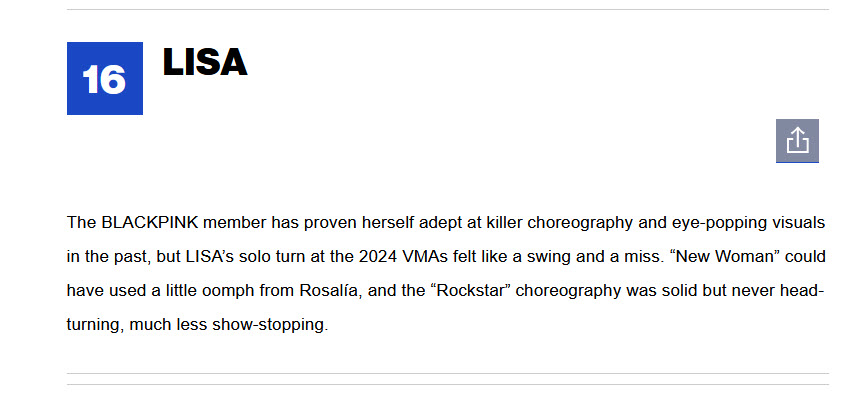Screen dimensions: 857x396
Task: Click the blue number 16 badge
Action: pos(105,79)
